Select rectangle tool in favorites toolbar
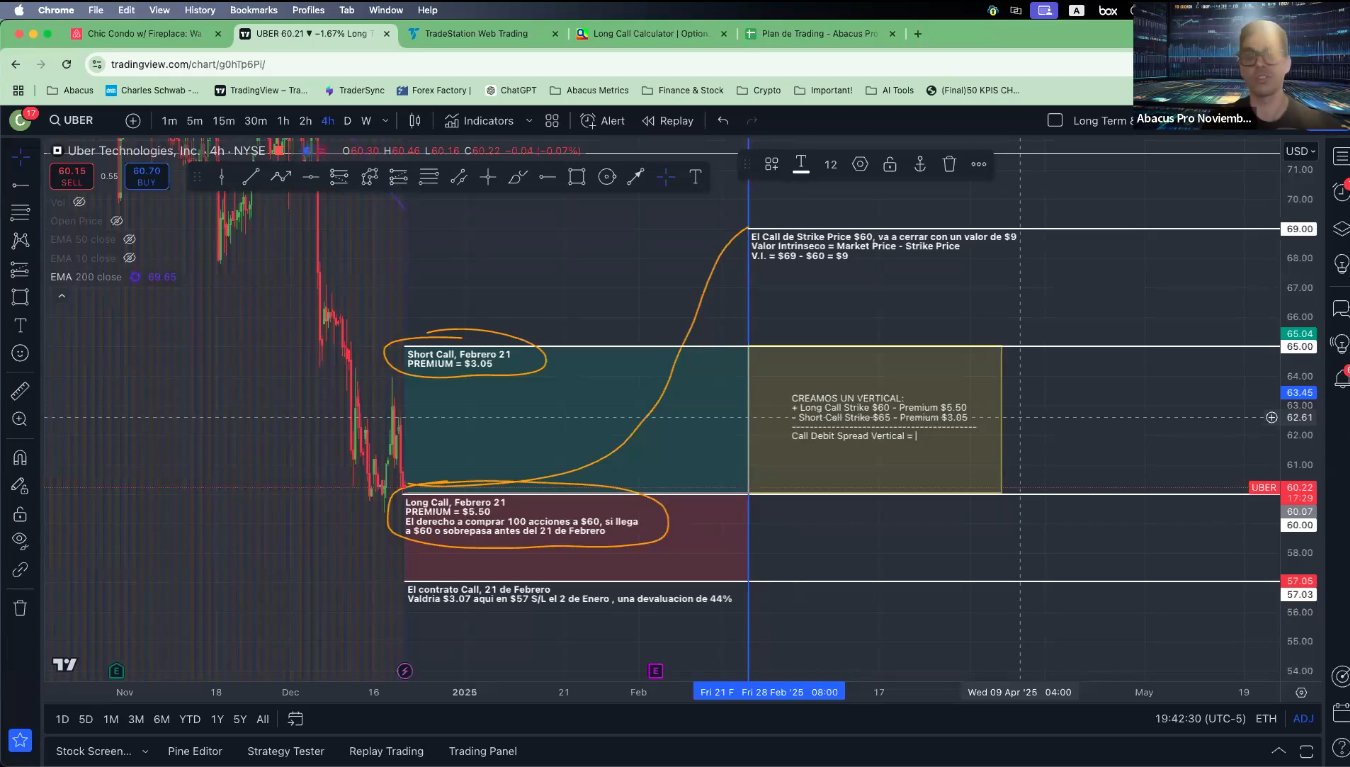This screenshot has width=1350, height=767. [577, 177]
